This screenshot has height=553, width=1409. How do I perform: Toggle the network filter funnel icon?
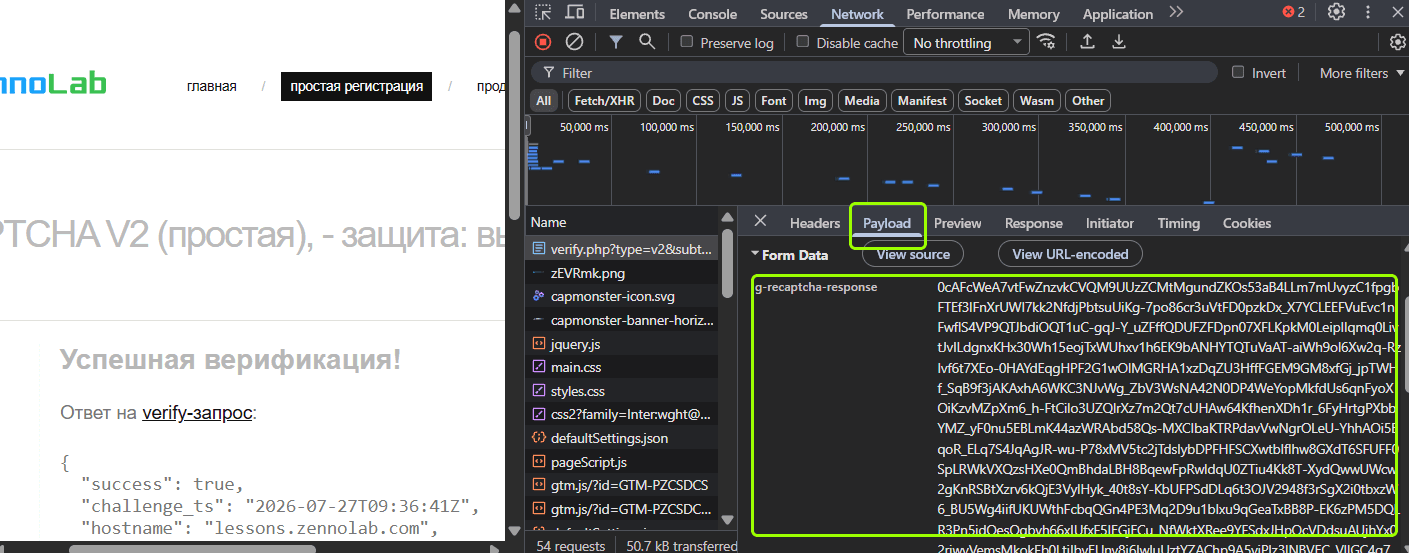click(616, 42)
